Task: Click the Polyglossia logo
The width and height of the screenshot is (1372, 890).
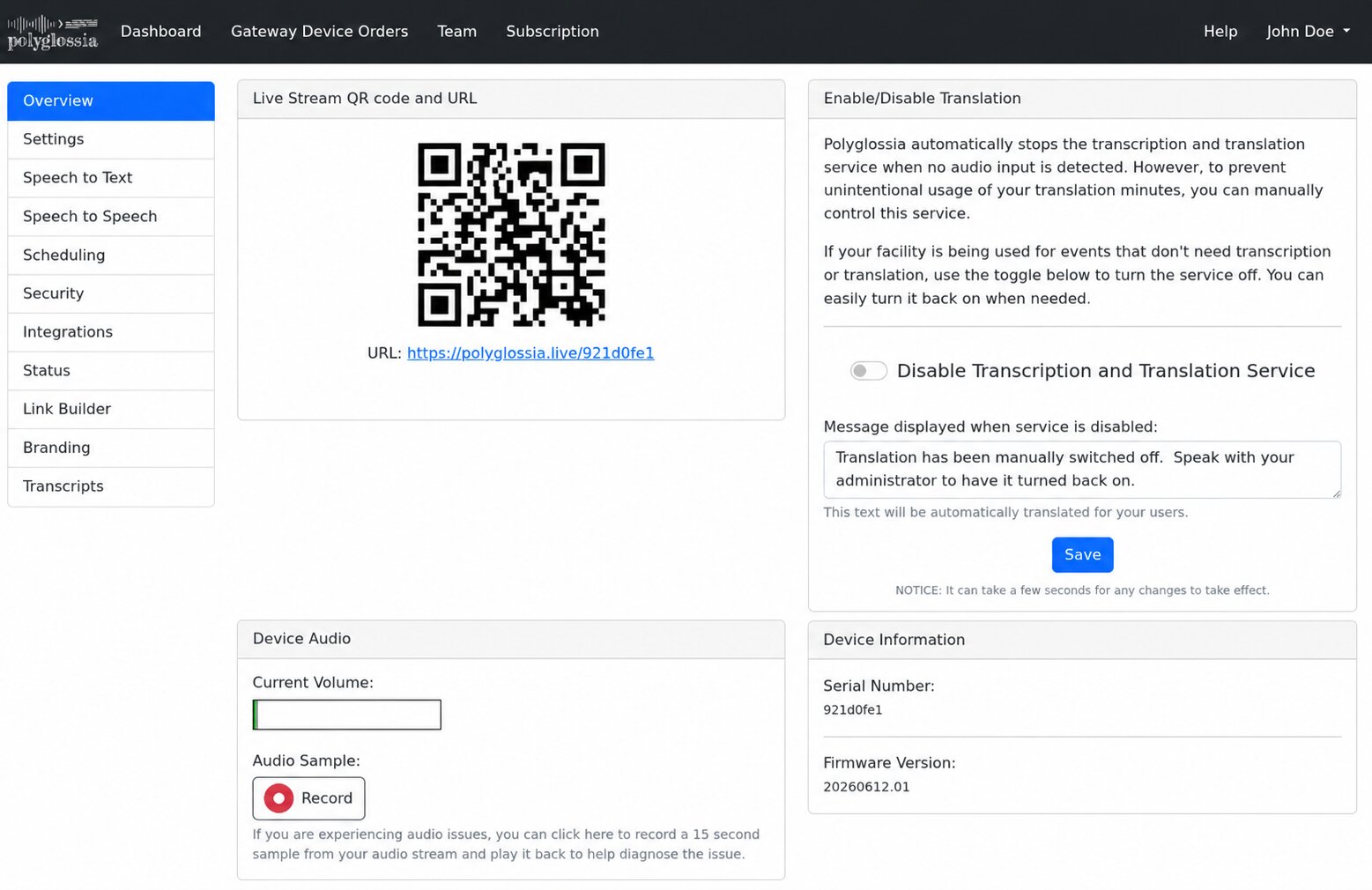Action: tap(53, 33)
